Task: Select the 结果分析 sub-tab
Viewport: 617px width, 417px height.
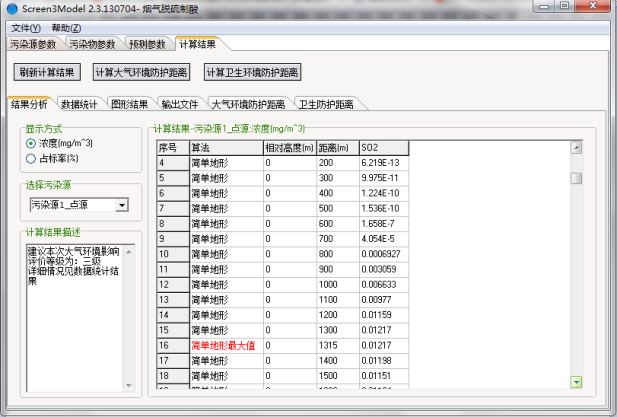Action: click(29, 104)
